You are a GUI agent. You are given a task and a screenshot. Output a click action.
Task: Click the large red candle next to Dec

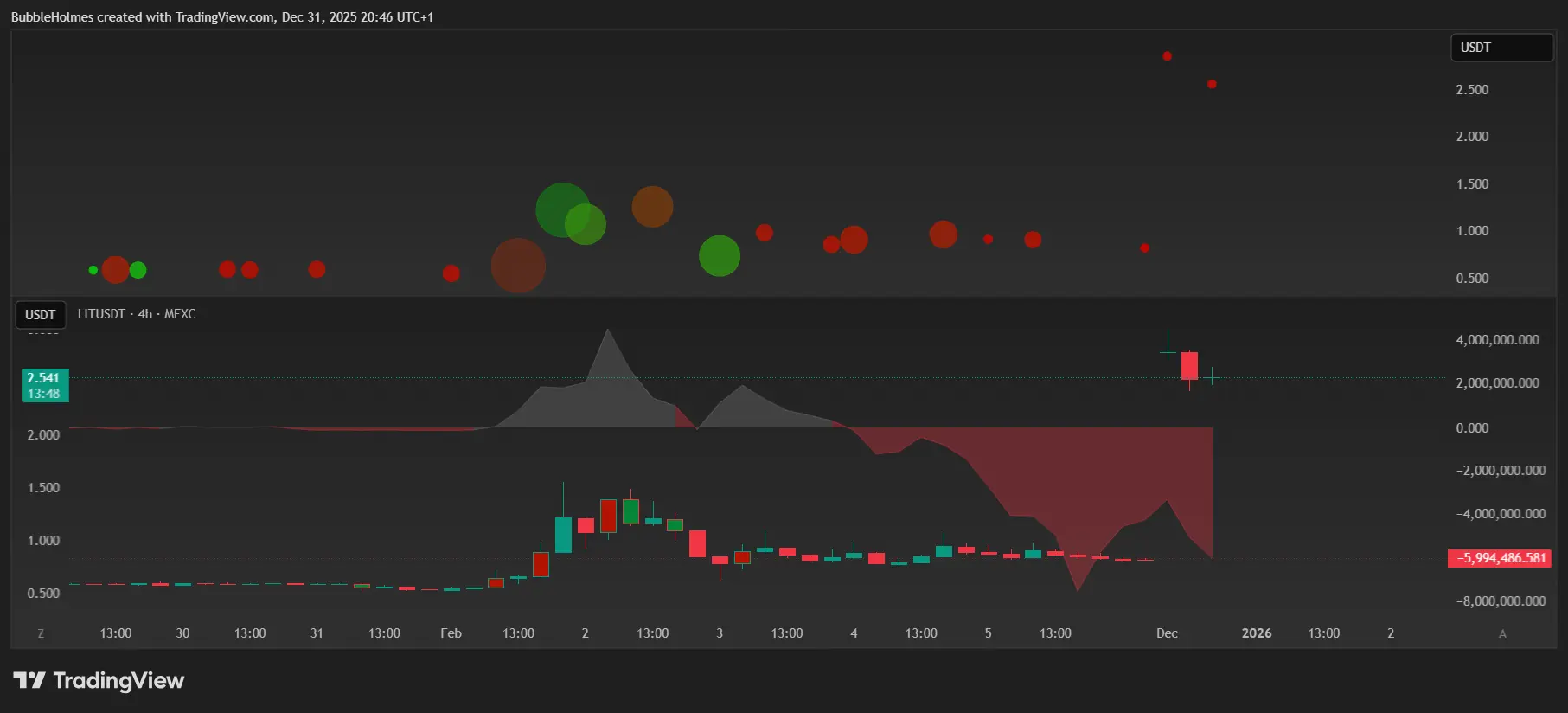[x=1190, y=366]
